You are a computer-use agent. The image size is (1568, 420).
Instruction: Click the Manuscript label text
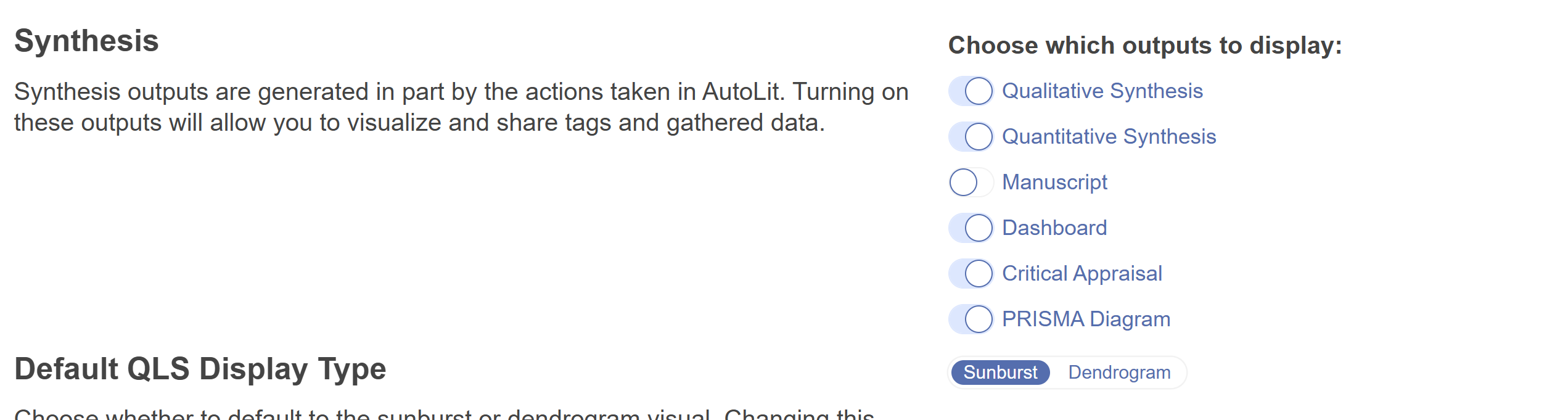click(x=1054, y=183)
